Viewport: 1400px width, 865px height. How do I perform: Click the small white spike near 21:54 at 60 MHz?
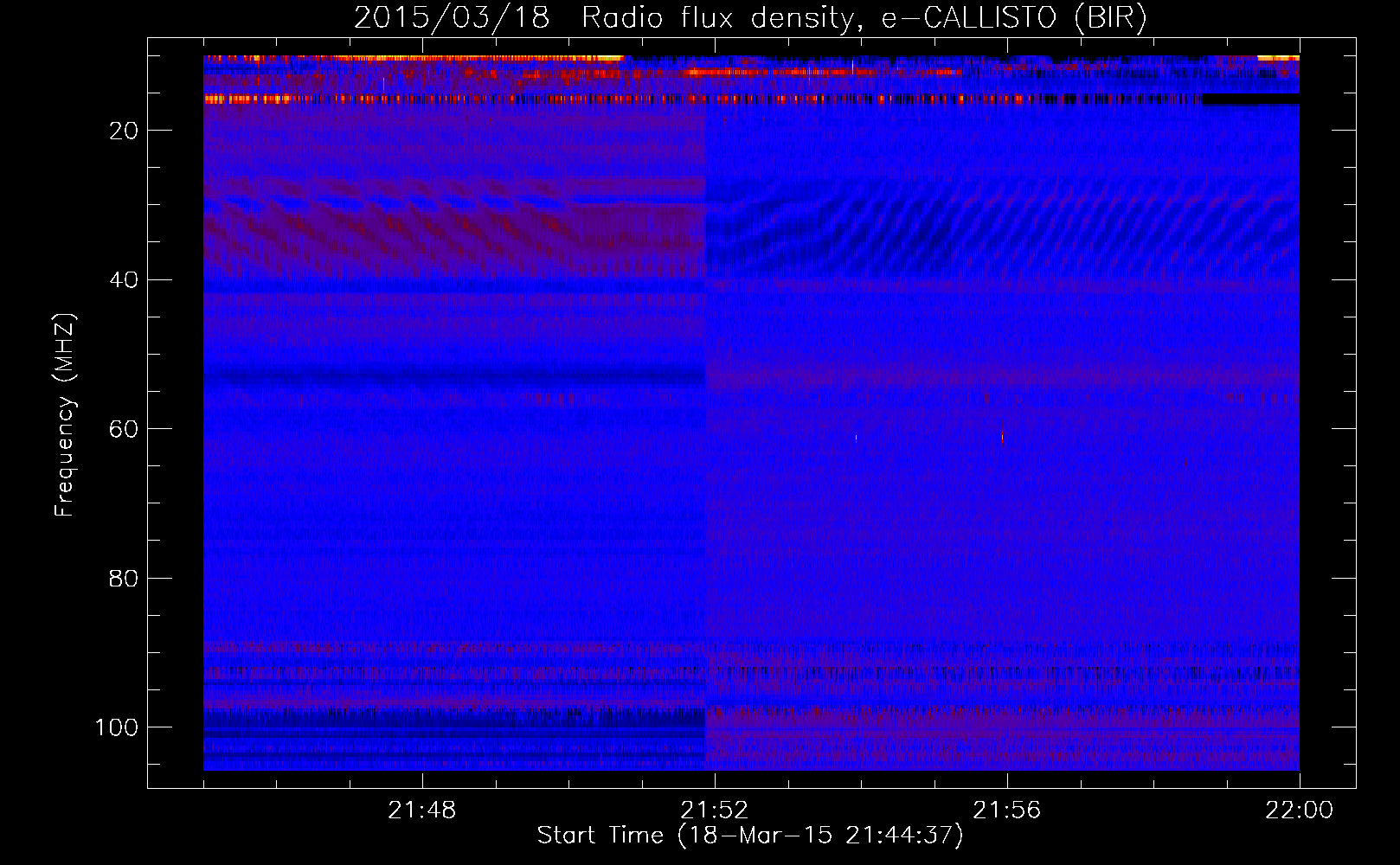pos(856,438)
